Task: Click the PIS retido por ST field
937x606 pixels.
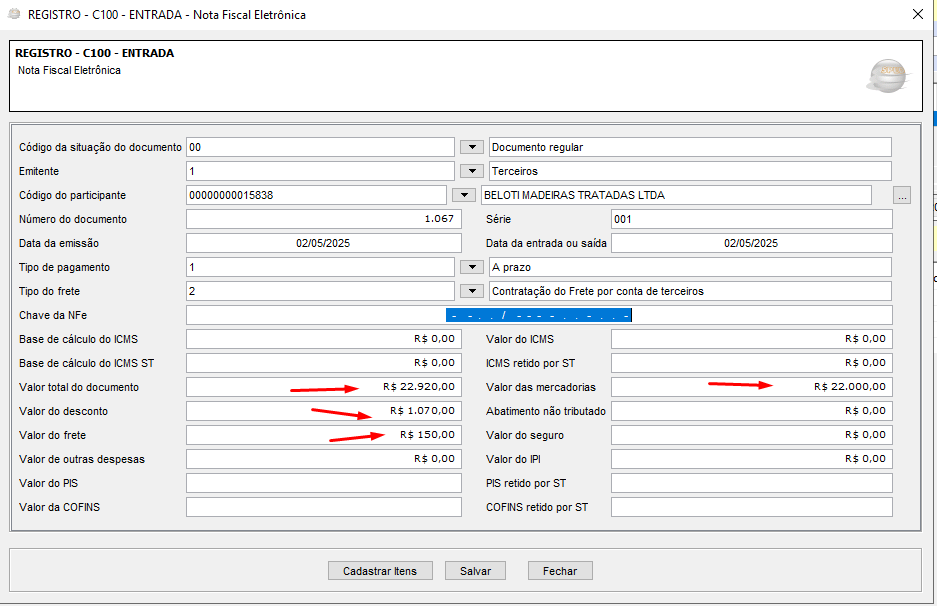Action: [x=752, y=483]
